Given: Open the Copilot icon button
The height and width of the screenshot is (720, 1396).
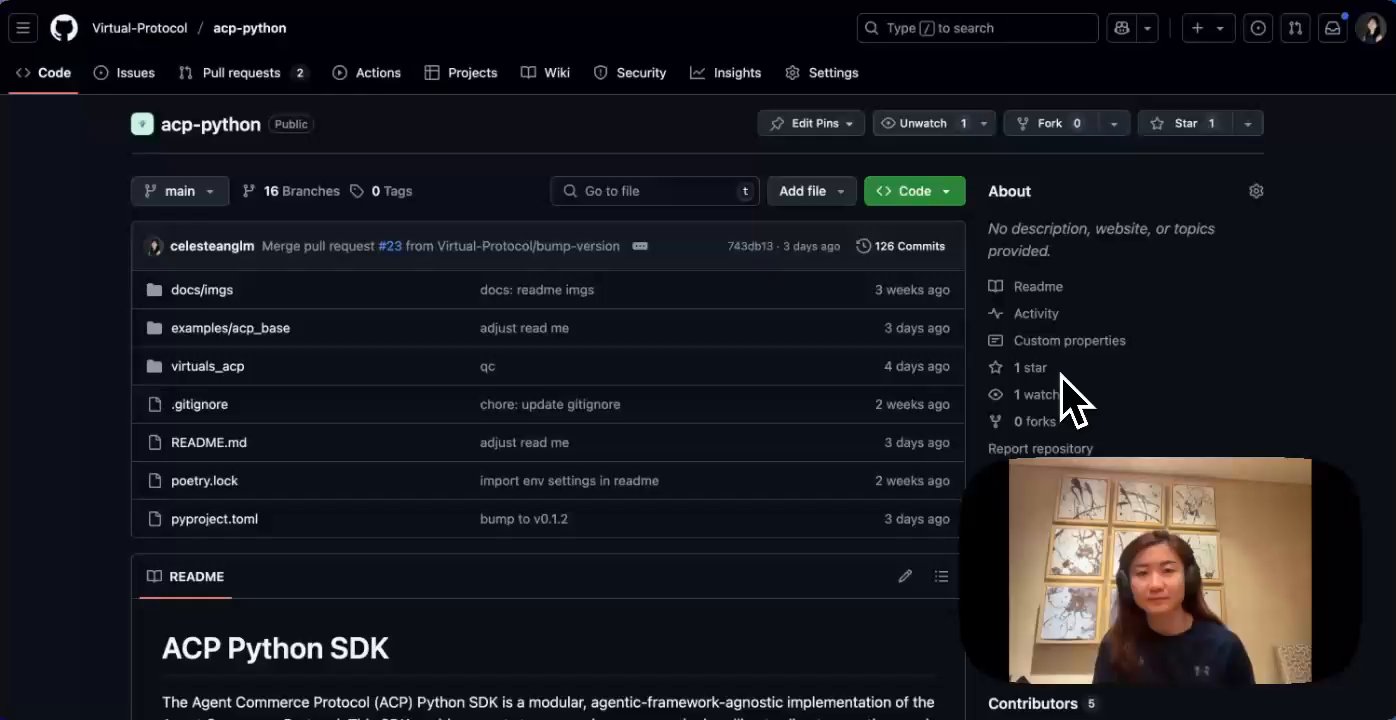Looking at the screenshot, I should pyautogui.click(x=1122, y=28).
